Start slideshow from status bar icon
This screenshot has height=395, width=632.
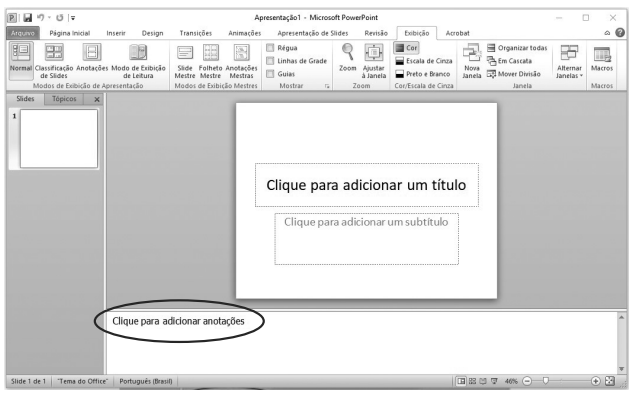494,381
